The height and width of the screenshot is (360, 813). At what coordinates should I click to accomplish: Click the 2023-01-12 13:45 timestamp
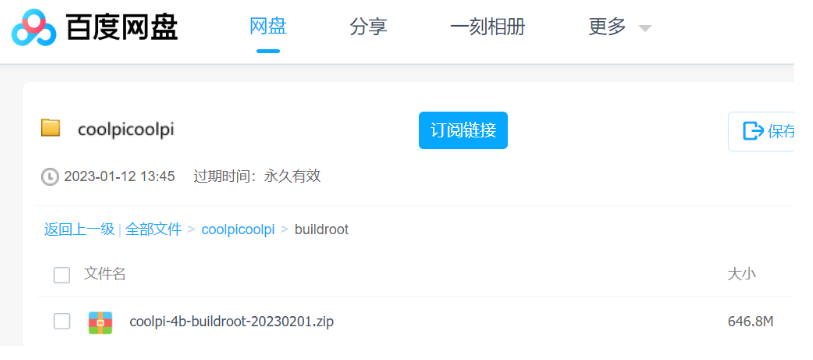click(x=119, y=176)
